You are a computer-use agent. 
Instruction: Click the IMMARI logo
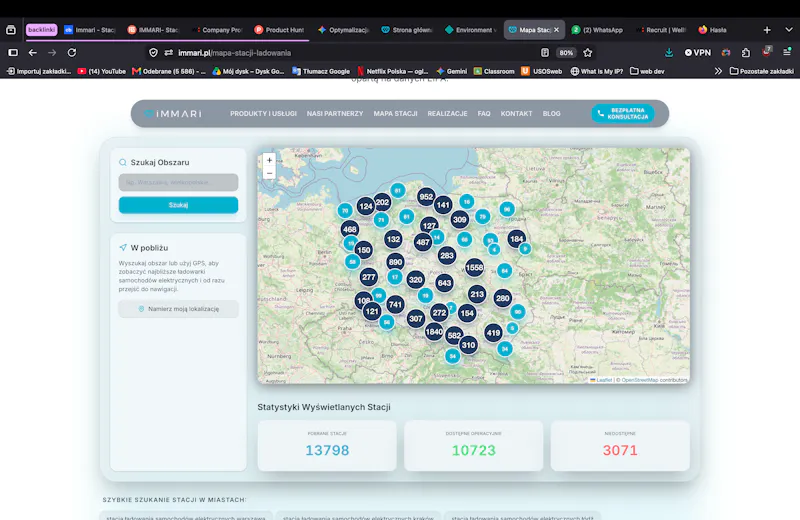[172, 114]
